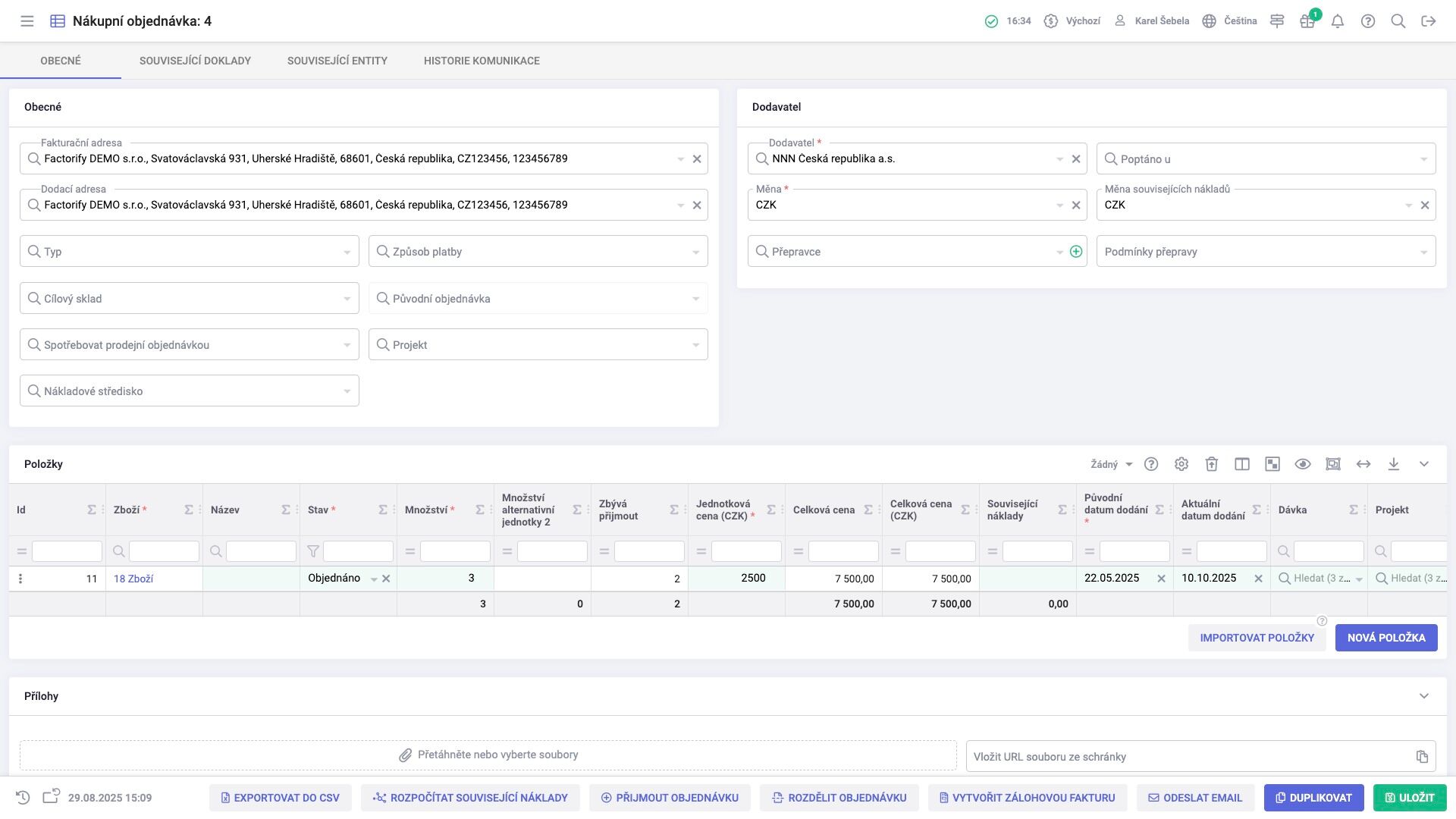
Task: Open the Historie komunikace tab
Action: 482,61
